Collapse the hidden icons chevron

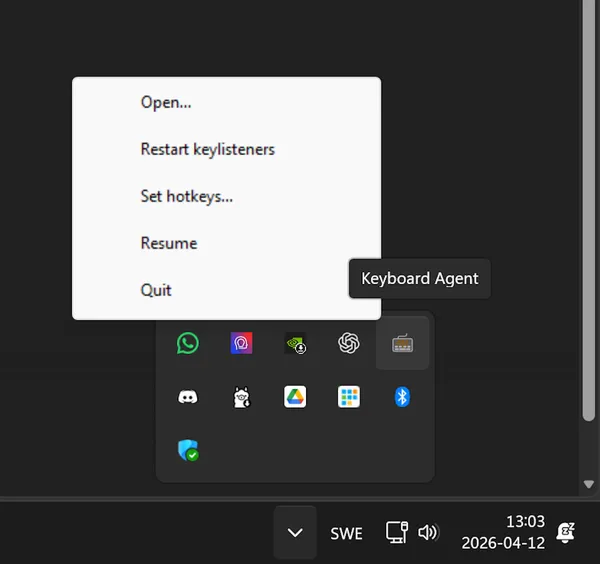pyautogui.click(x=295, y=533)
